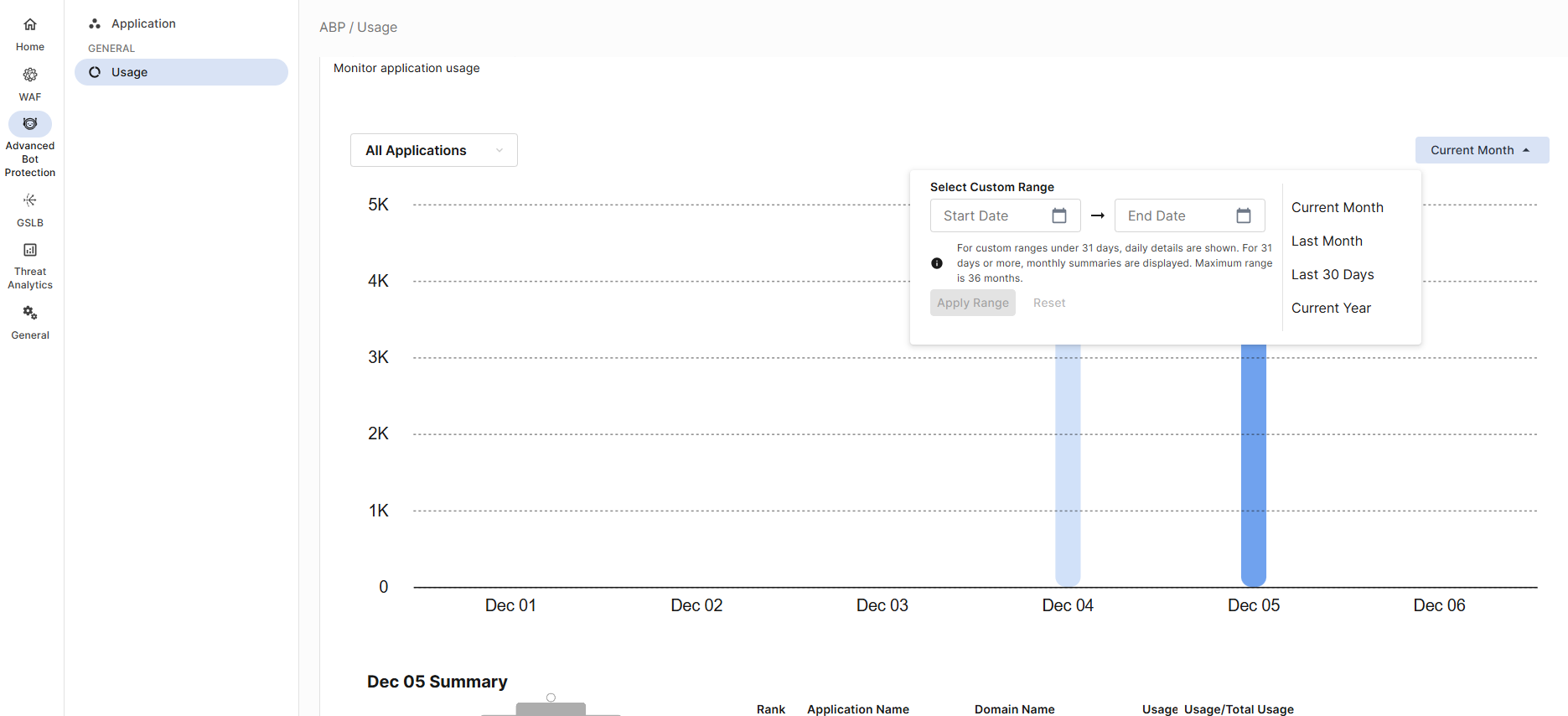Image resolution: width=1568 pixels, height=716 pixels.
Task: Expand the All Applications dropdown
Action: click(x=434, y=150)
